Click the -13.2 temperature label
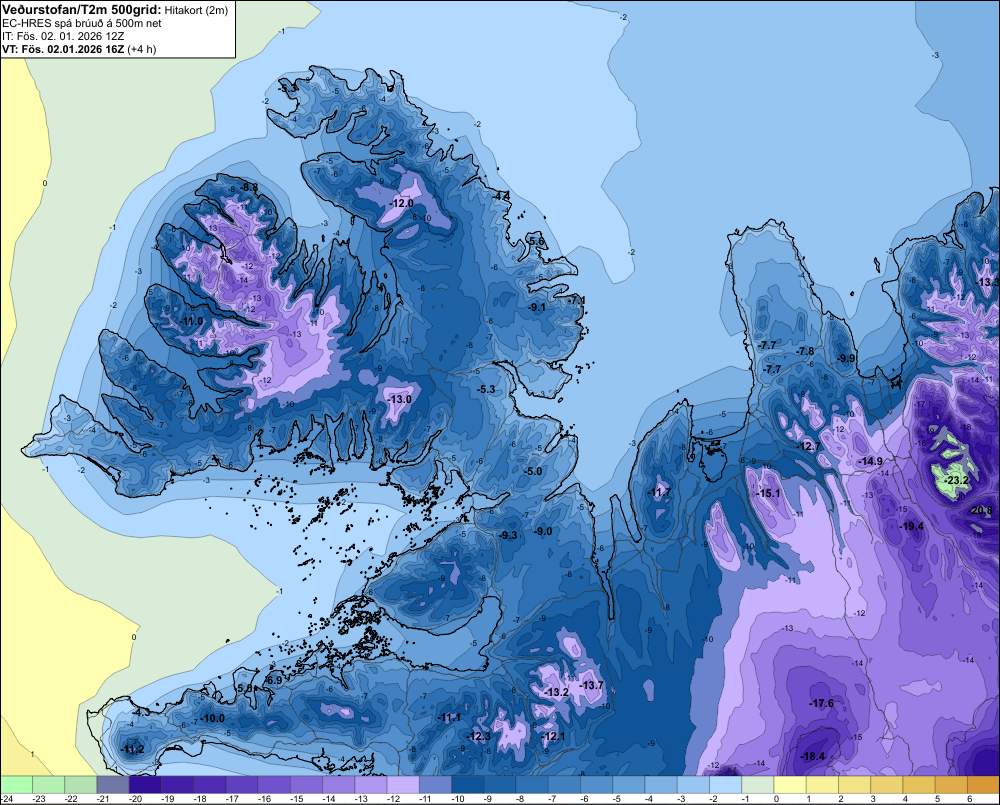The height and width of the screenshot is (805, 1000). coord(556,691)
